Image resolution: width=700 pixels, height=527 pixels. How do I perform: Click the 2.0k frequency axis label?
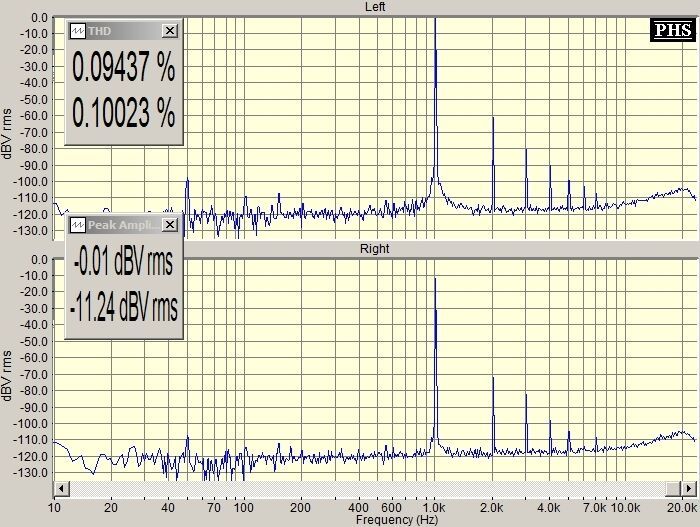[x=492, y=508]
